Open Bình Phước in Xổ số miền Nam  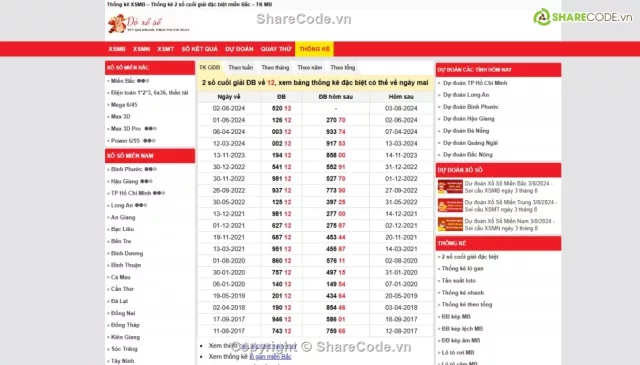pos(127,169)
